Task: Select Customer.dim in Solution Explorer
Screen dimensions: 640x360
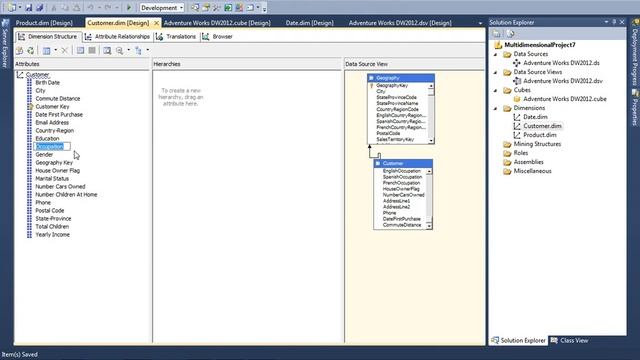Action: [x=542, y=126]
